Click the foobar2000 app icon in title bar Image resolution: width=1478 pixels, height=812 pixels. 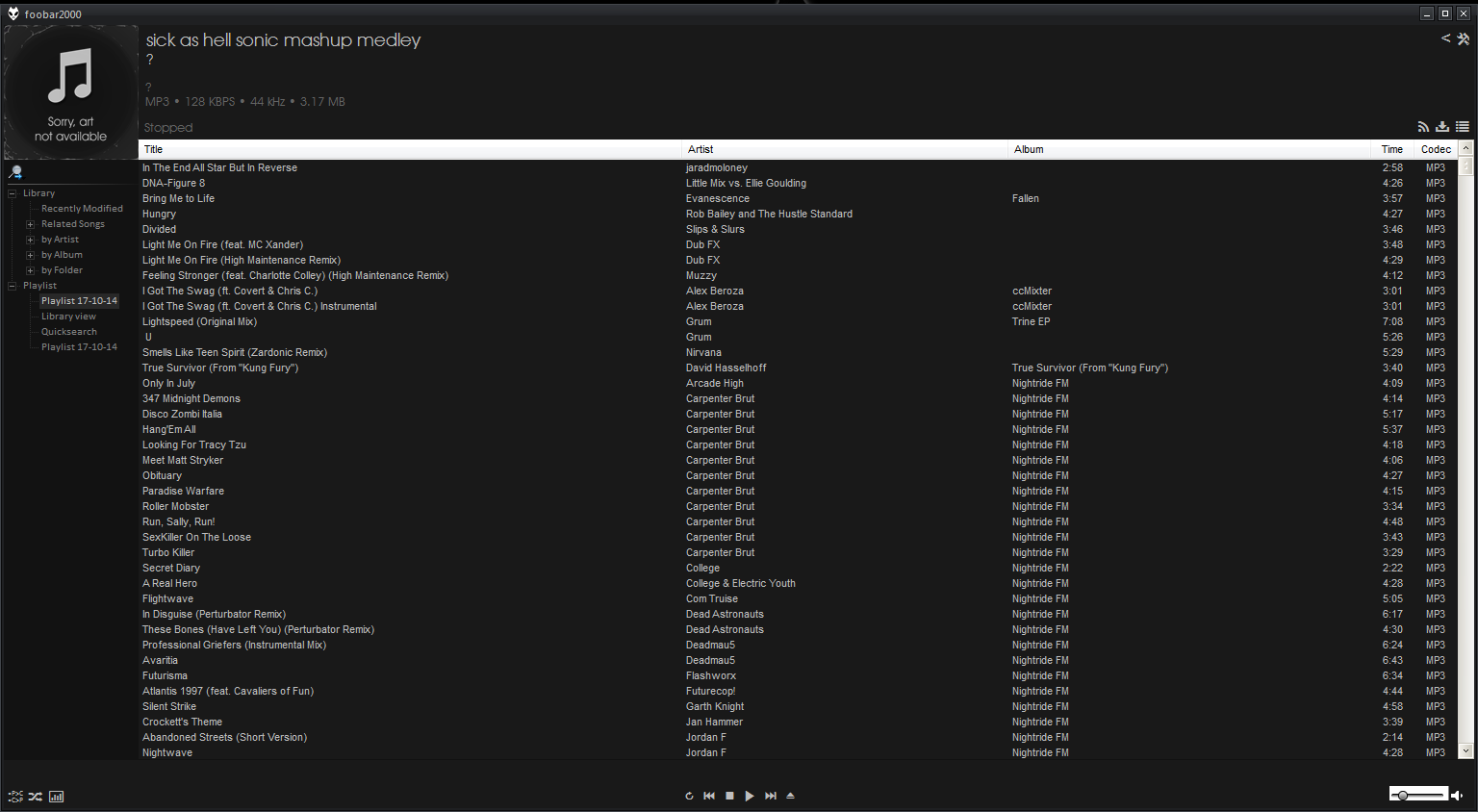click(x=13, y=13)
